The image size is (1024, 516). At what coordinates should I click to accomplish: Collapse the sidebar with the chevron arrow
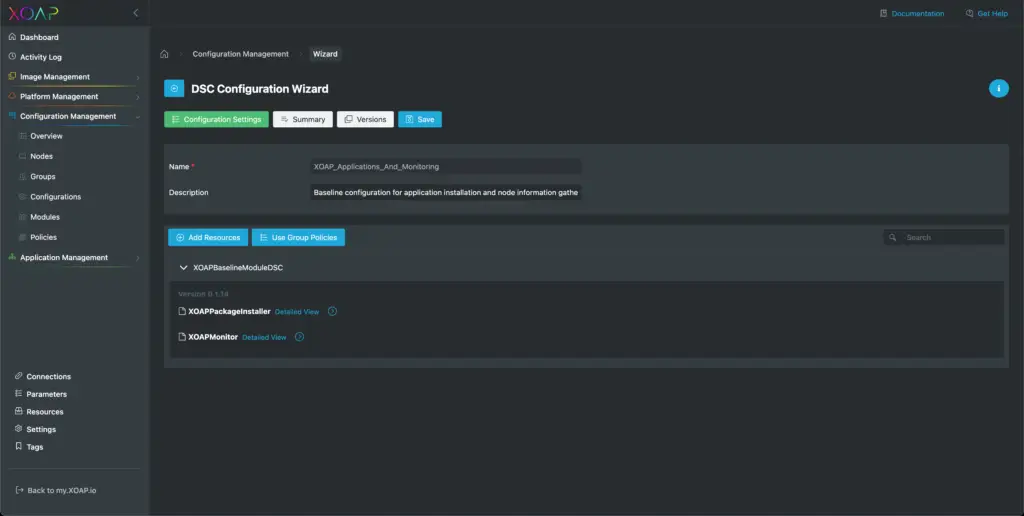pyautogui.click(x=136, y=13)
